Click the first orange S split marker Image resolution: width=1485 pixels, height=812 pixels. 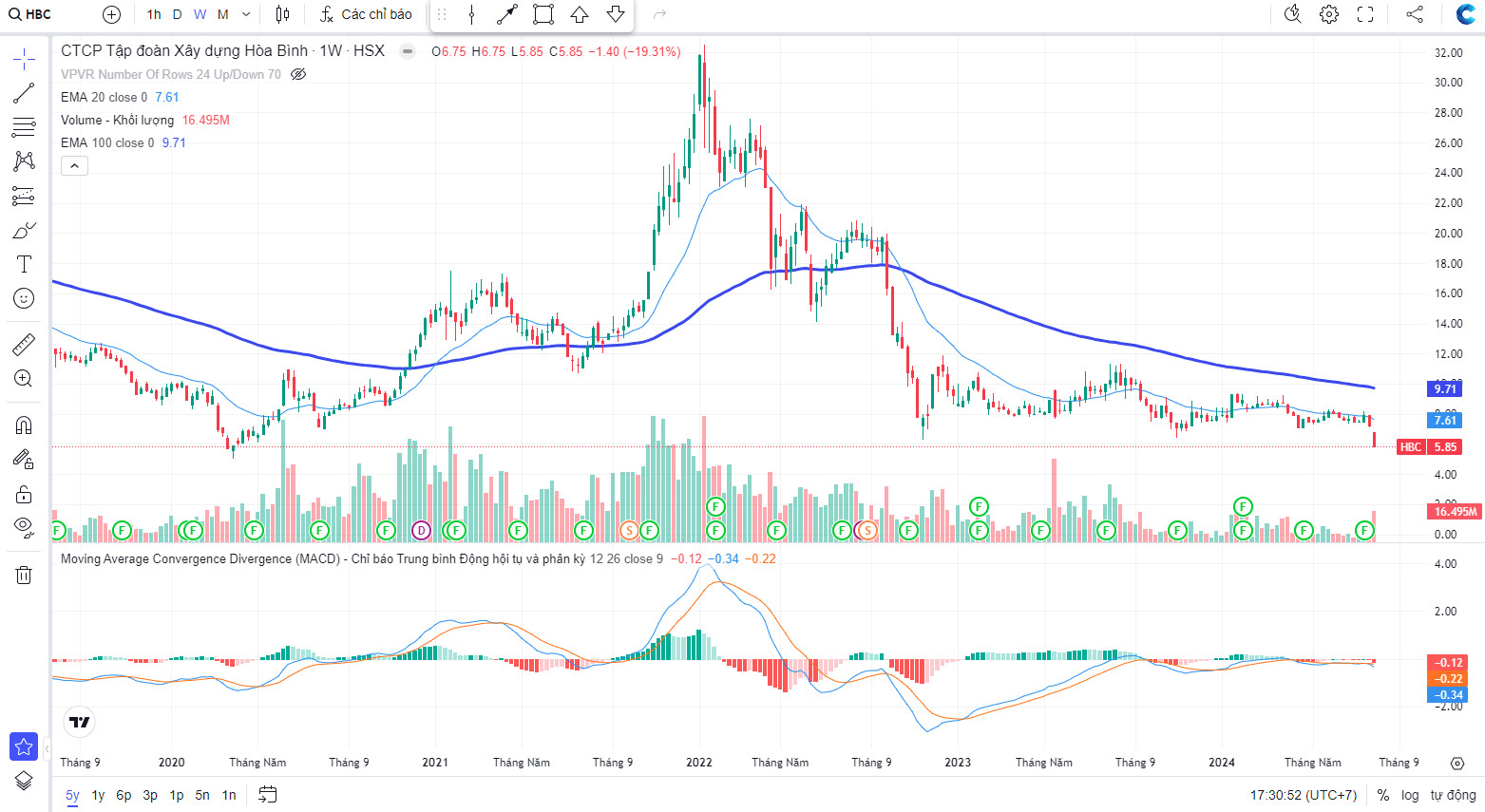628,530
